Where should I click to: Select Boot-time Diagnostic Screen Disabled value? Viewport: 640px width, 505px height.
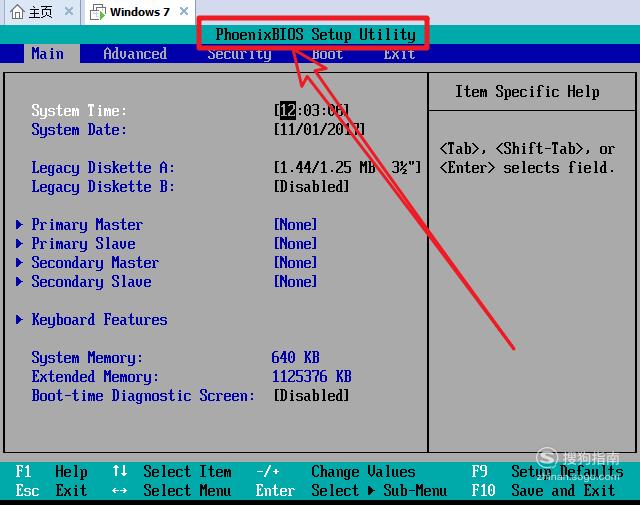click(311, 395)
